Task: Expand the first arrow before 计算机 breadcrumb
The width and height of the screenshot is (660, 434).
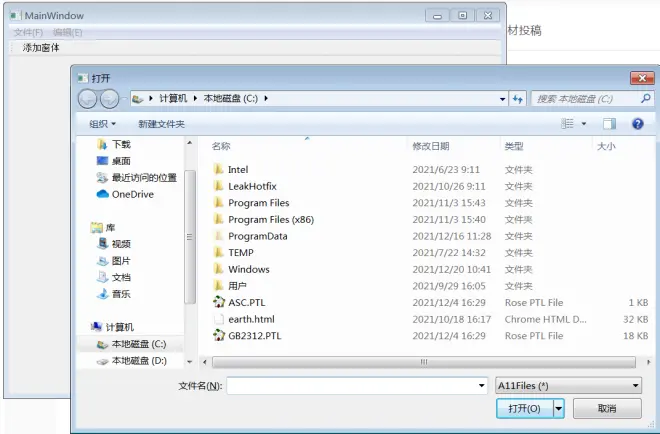Action: (151, 99)
